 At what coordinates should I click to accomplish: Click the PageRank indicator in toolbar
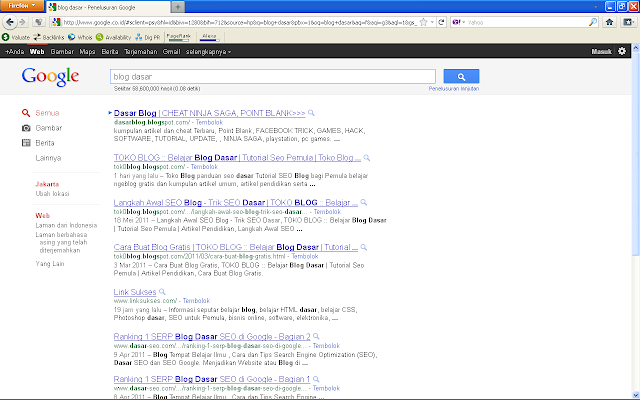click(x=179, y=37)
